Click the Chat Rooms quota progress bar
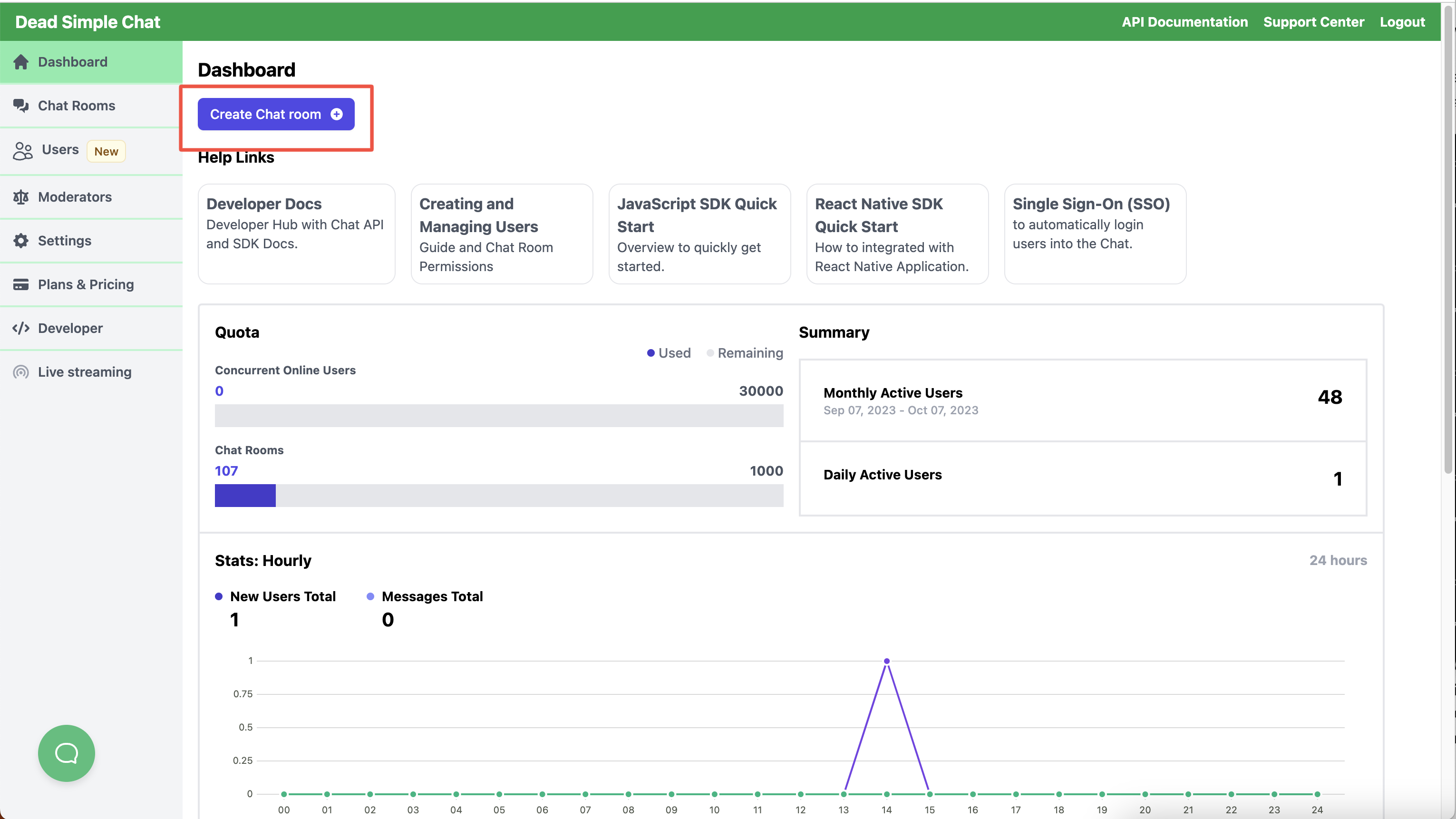 tap(499, 496)
